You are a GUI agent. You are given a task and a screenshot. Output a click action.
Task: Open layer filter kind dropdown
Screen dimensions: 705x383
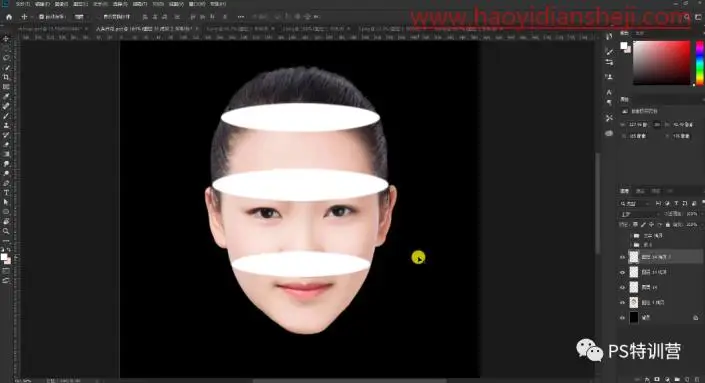635,204
